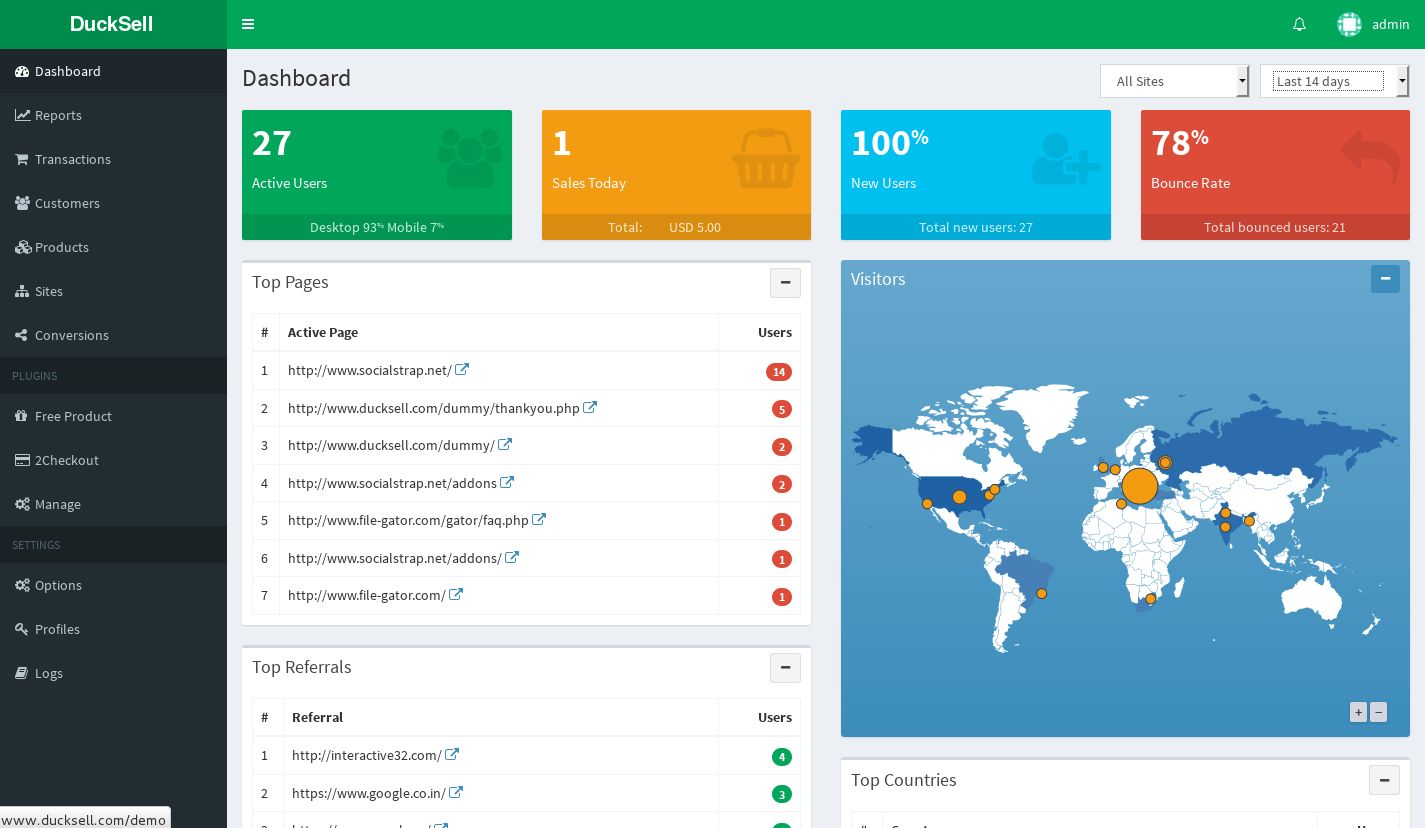Screen dimensions: 1425x828
Task: Click the notification bell icon
Action: pos(1299,25)
